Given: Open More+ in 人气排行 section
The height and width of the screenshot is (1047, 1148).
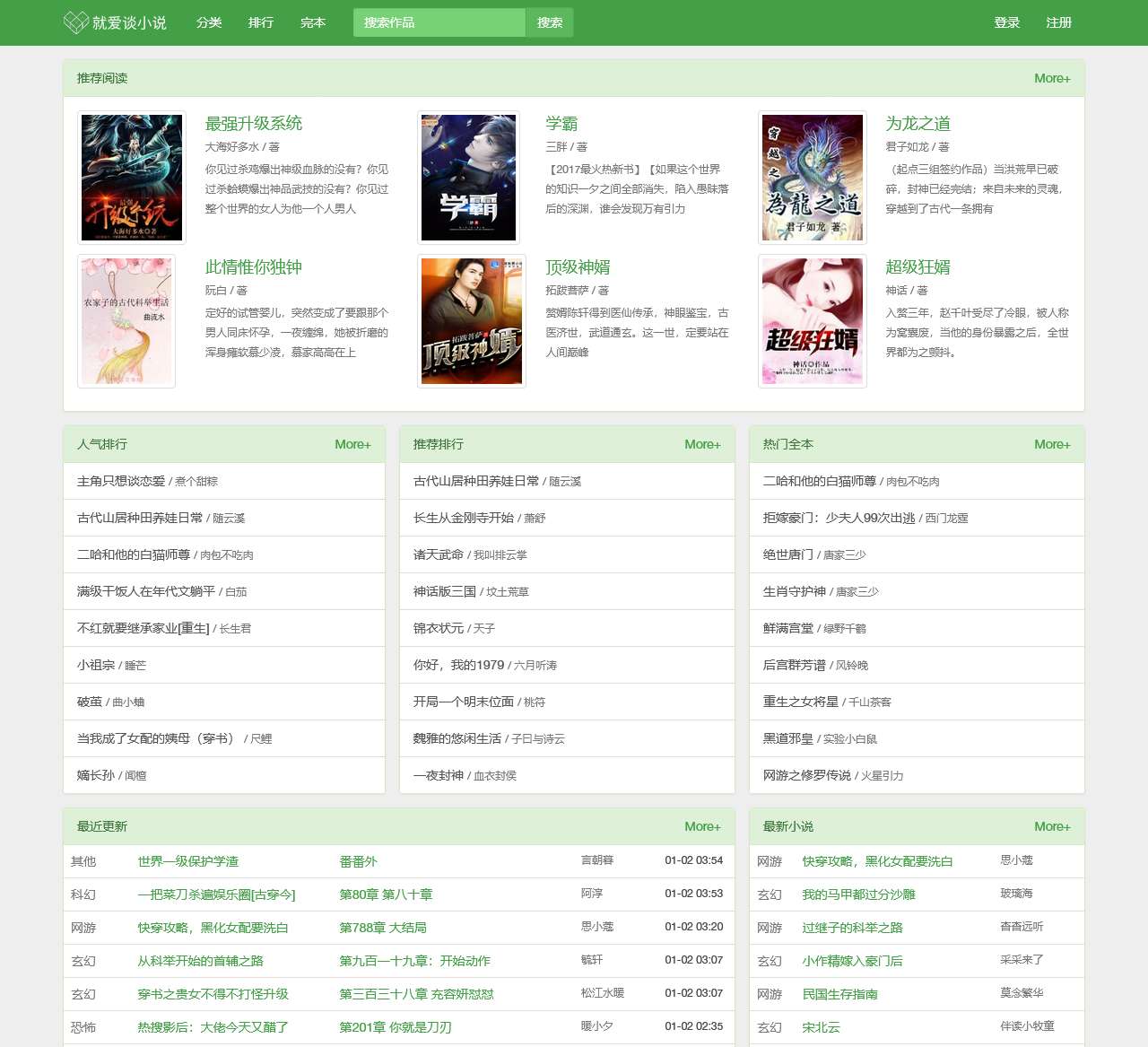Looking at the screenshot, I should [x=352, y=444].
